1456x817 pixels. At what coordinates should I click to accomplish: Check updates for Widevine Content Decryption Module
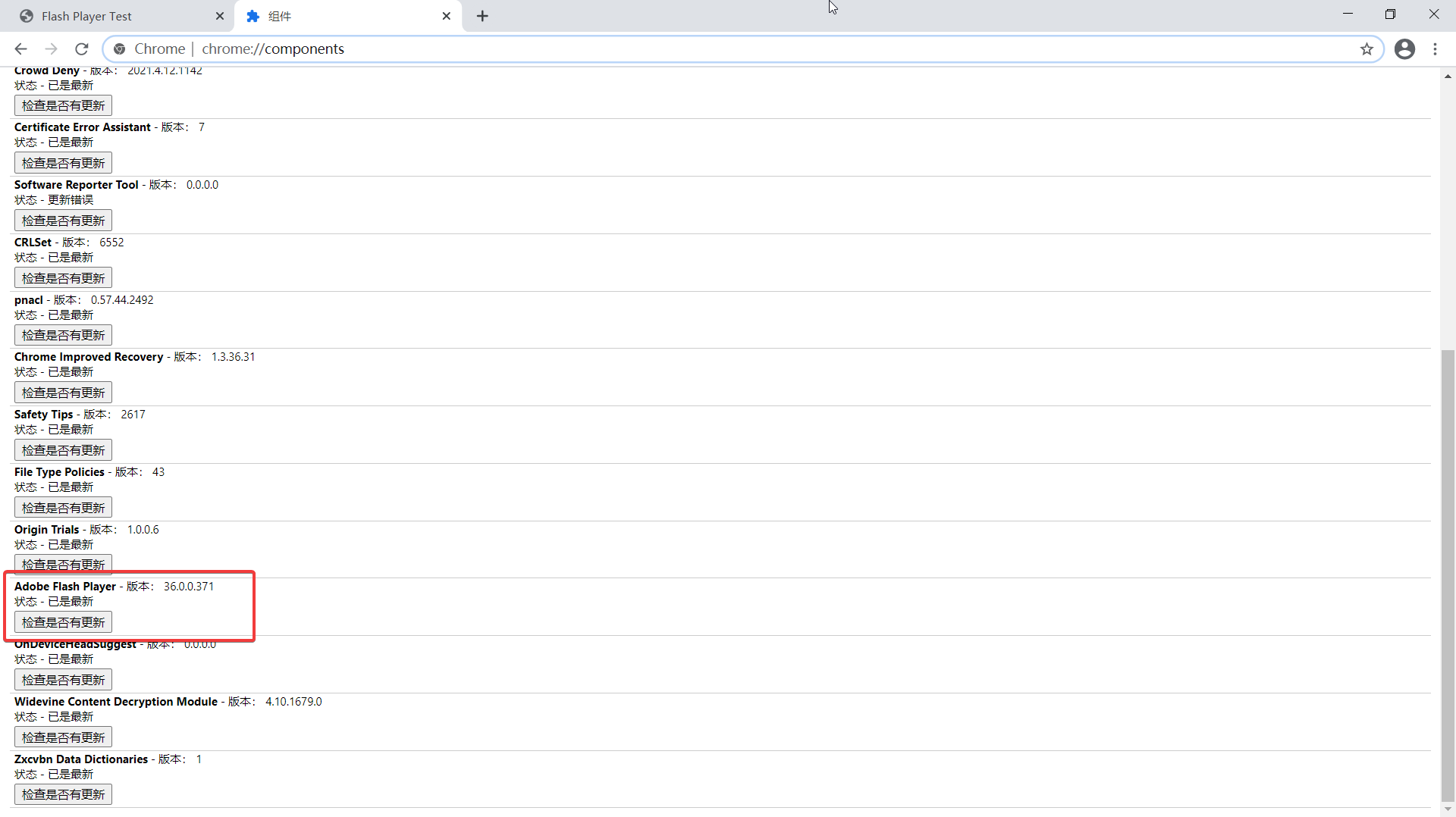click(63, 737)
